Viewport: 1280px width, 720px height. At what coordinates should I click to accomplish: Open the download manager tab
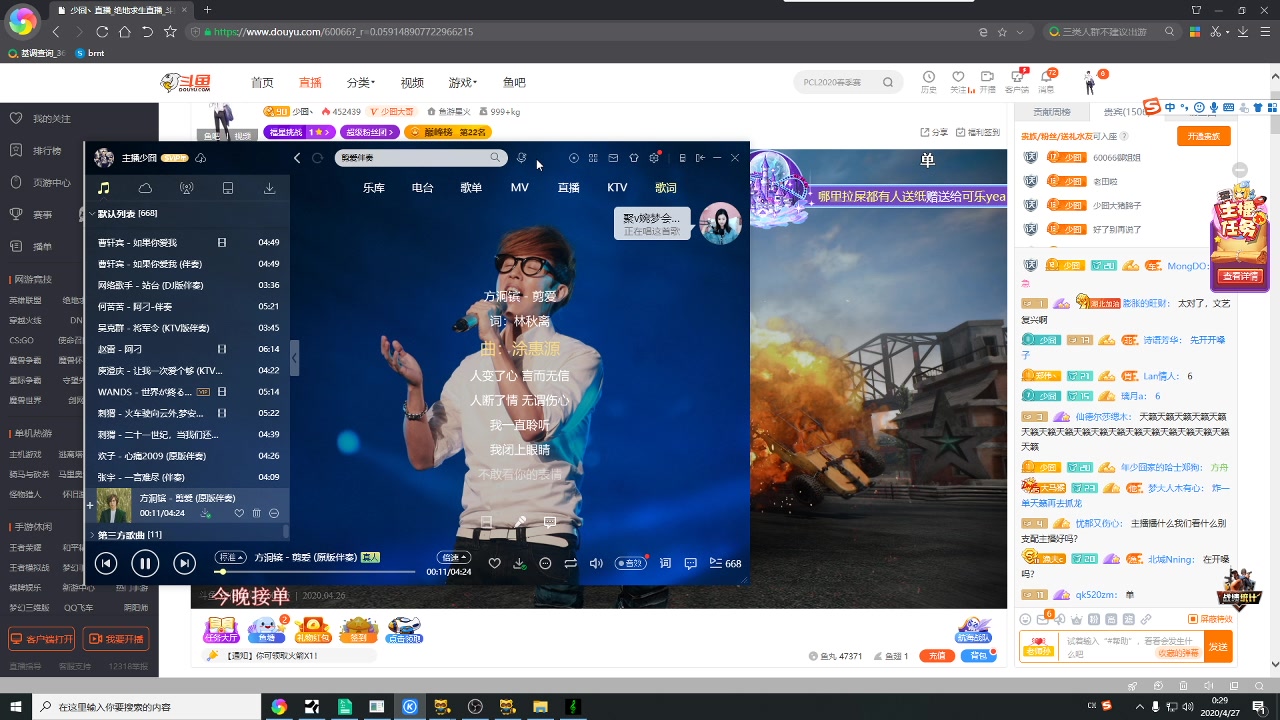coord(269,188)
